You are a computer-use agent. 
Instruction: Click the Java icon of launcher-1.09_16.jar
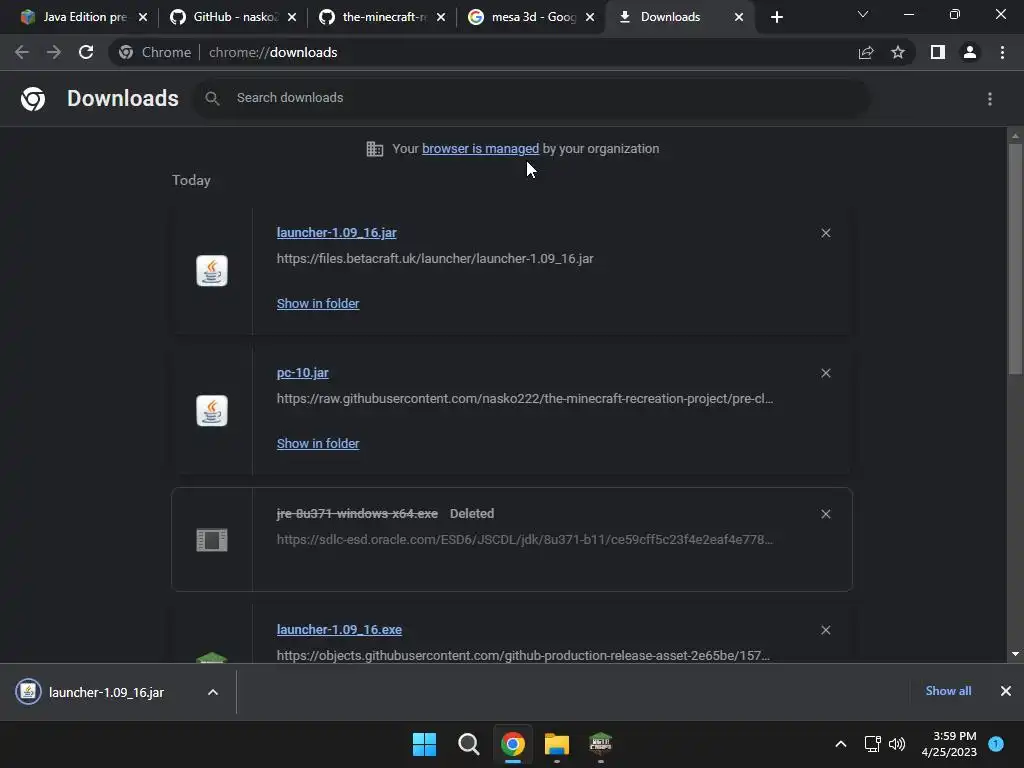tap(212, 270)
